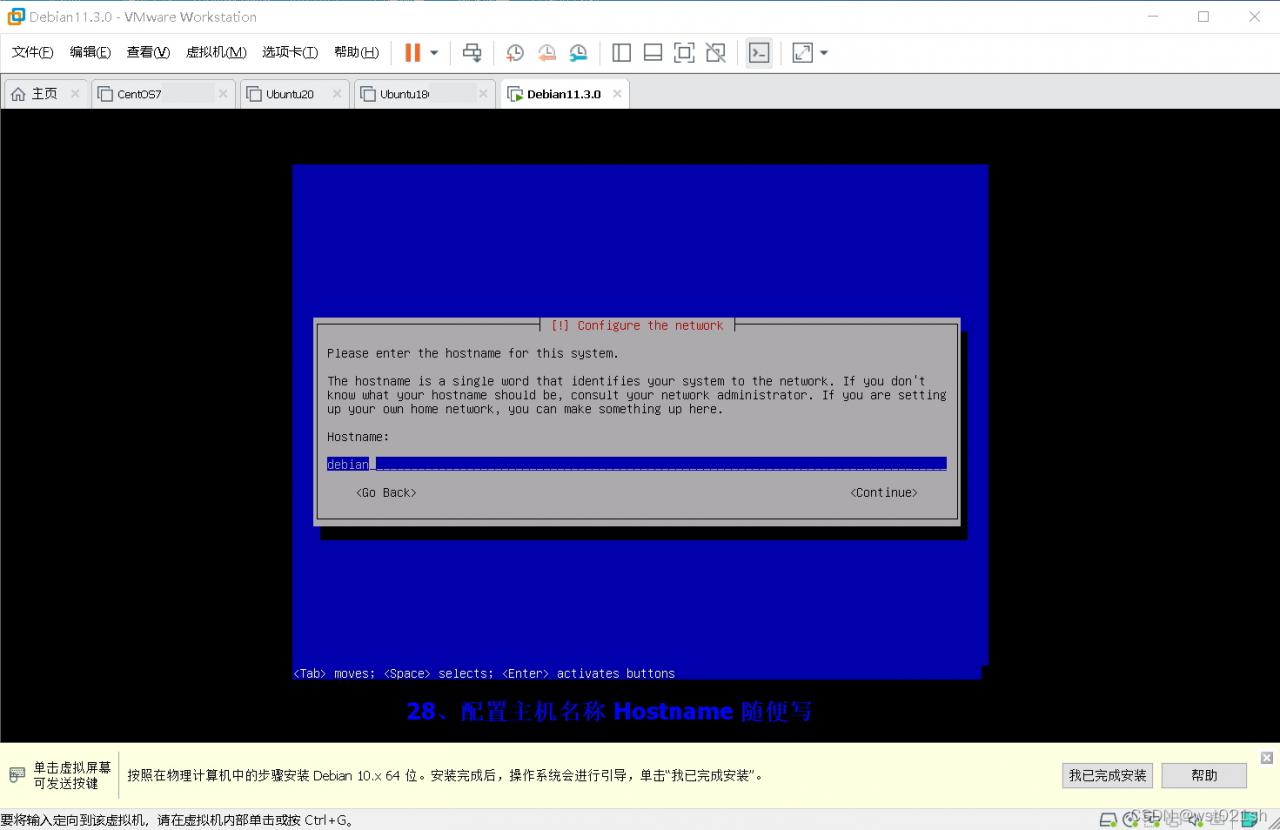Viewport: 1280px width, 830px height.
Task: Close the CentOS7 tab
Action: (223, 94)
